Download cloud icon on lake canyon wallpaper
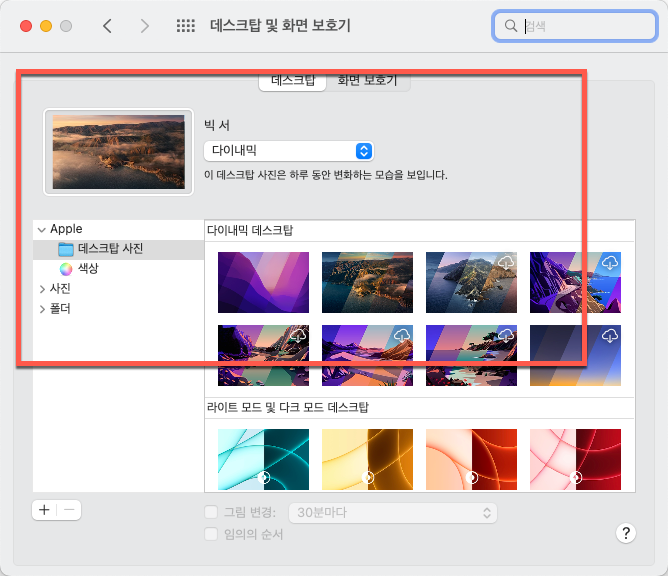Viewport: 668px width, 576px height. (298, 336)
